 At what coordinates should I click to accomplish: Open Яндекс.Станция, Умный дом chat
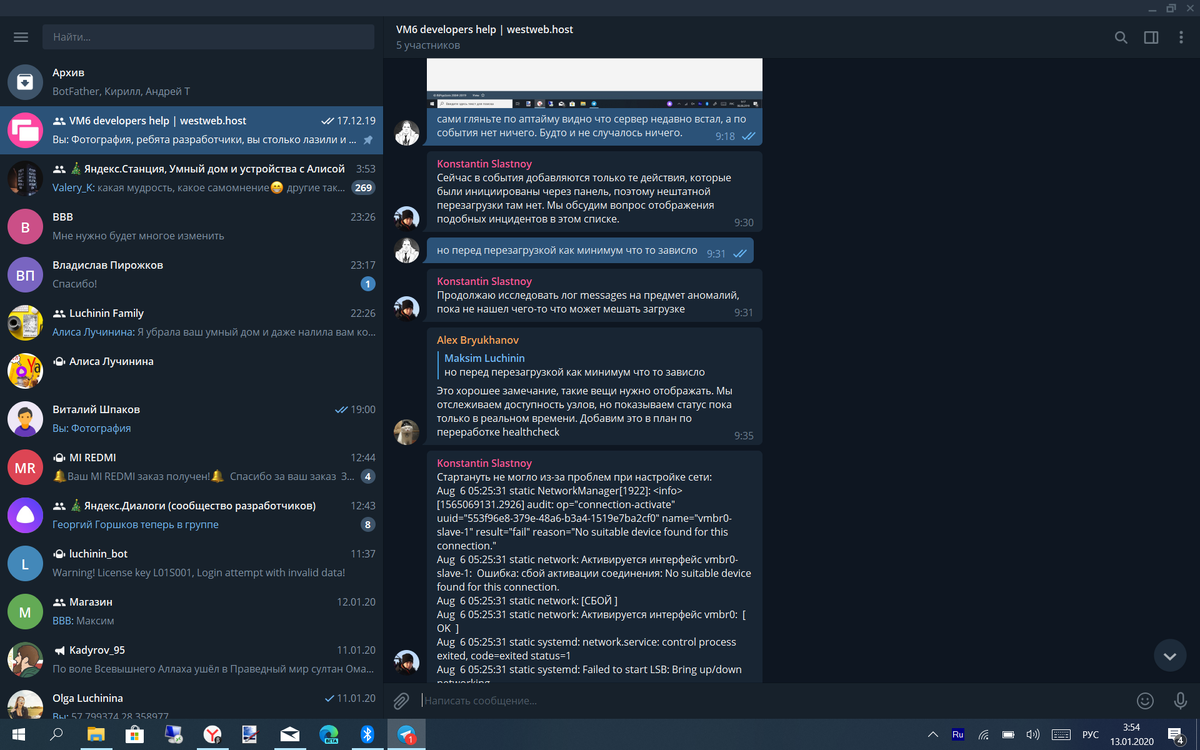pos(192,178)
